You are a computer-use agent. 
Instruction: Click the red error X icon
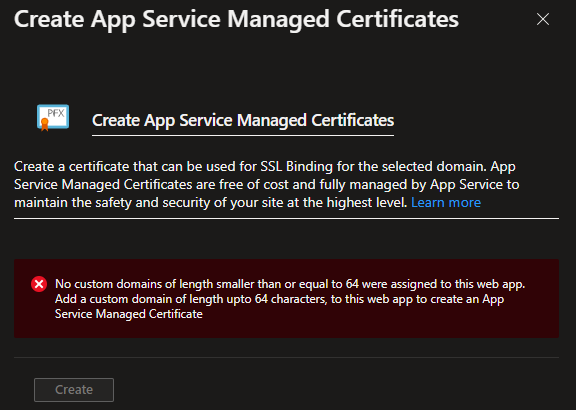[39, 284]
